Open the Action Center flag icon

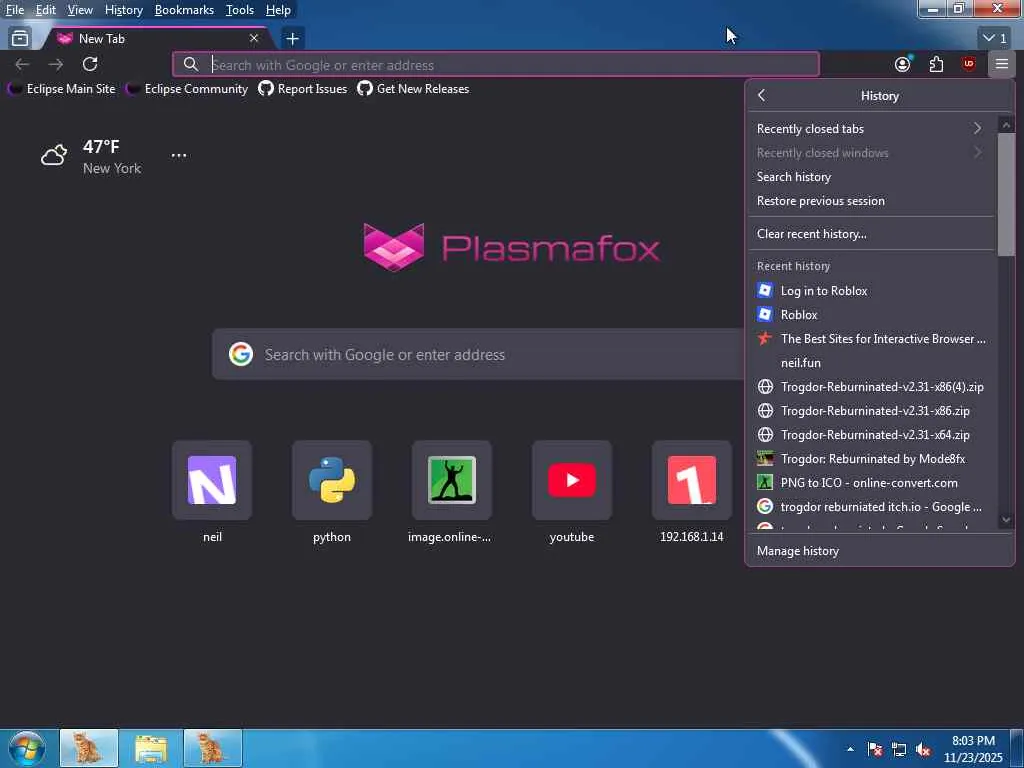click(x=875, y=750)
